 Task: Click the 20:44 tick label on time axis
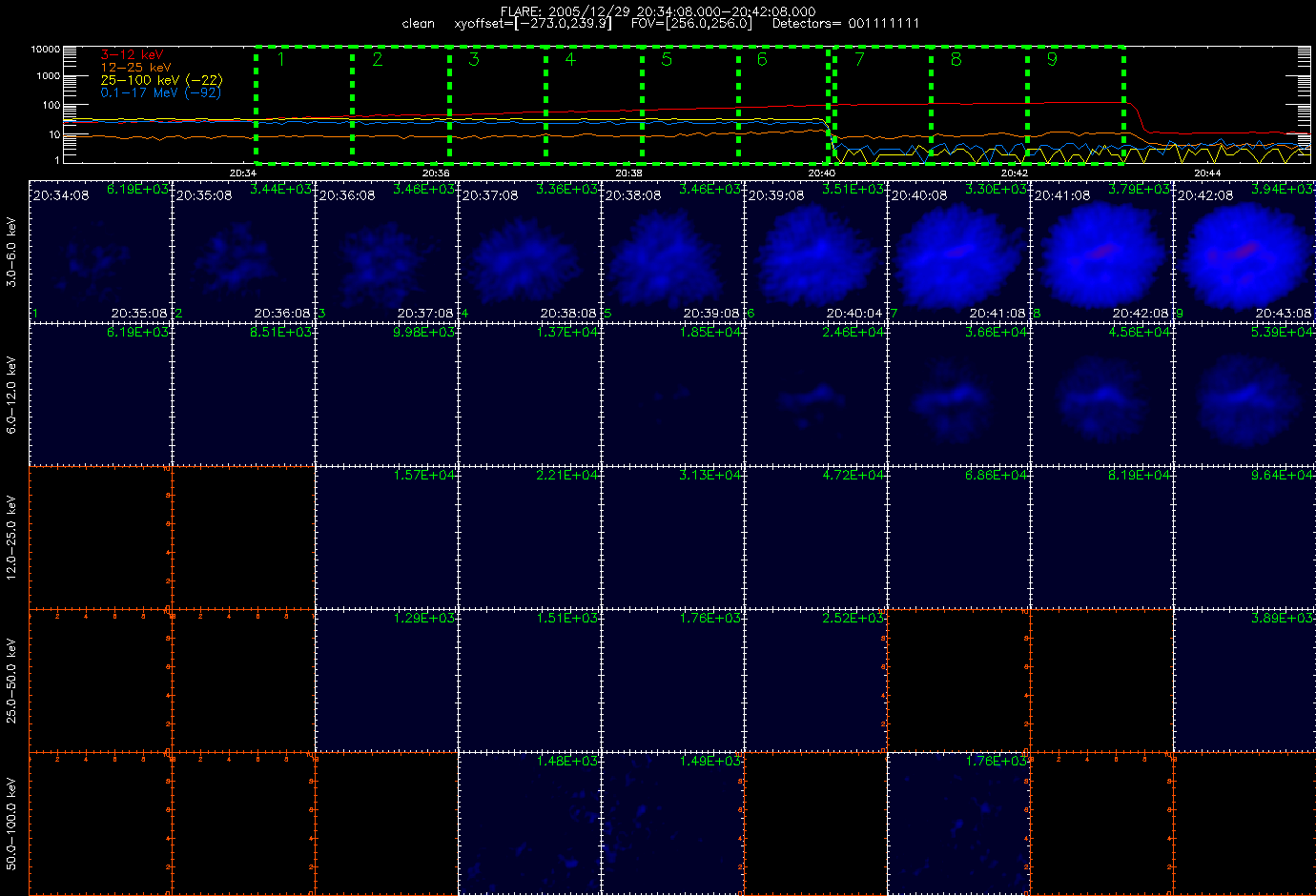pyautogui.click(x=1207, y=173)
